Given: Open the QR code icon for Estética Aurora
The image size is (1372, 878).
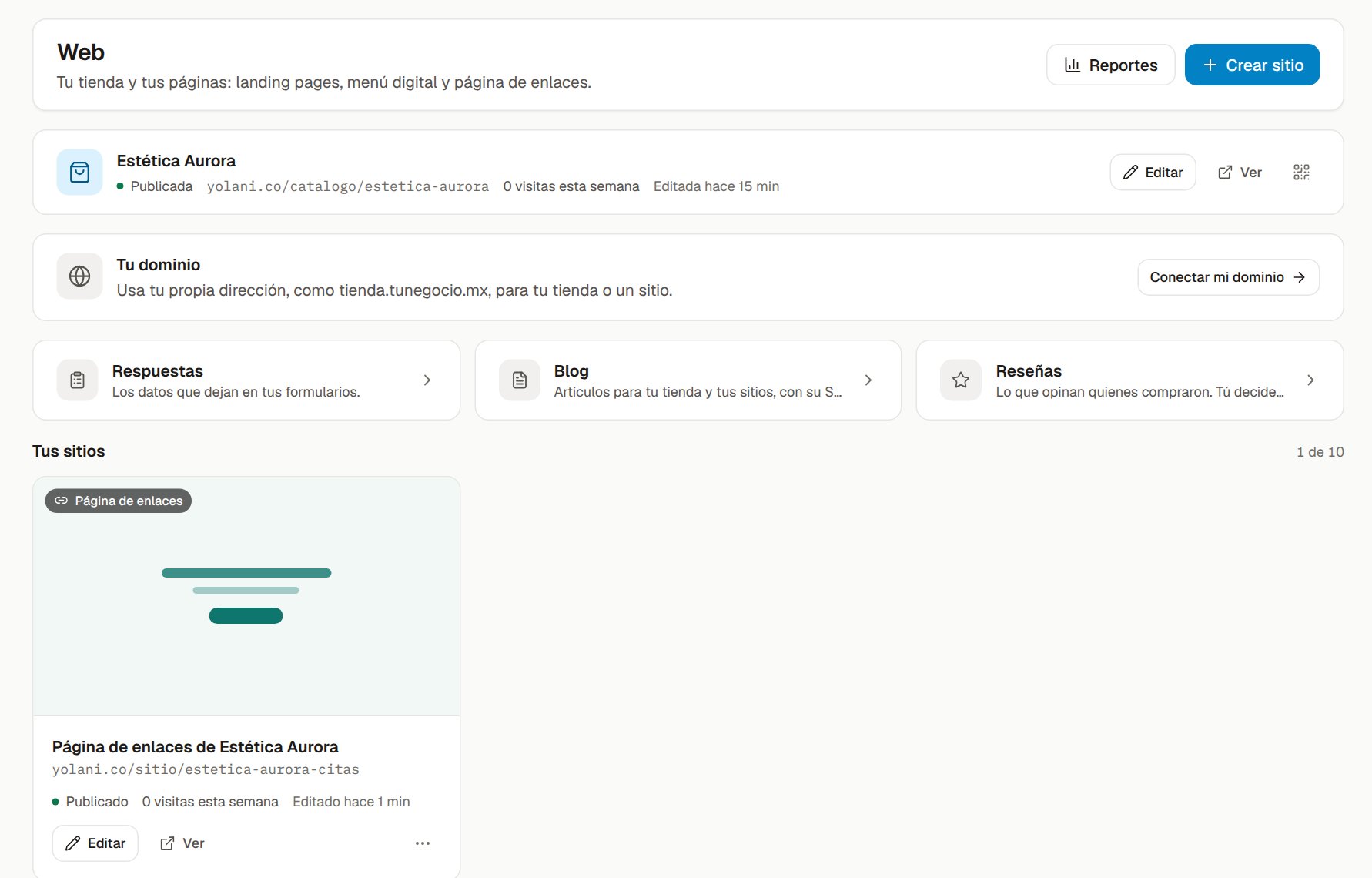Looking at the screenshot, I should pyautogui.click(x=1301, y=172).
